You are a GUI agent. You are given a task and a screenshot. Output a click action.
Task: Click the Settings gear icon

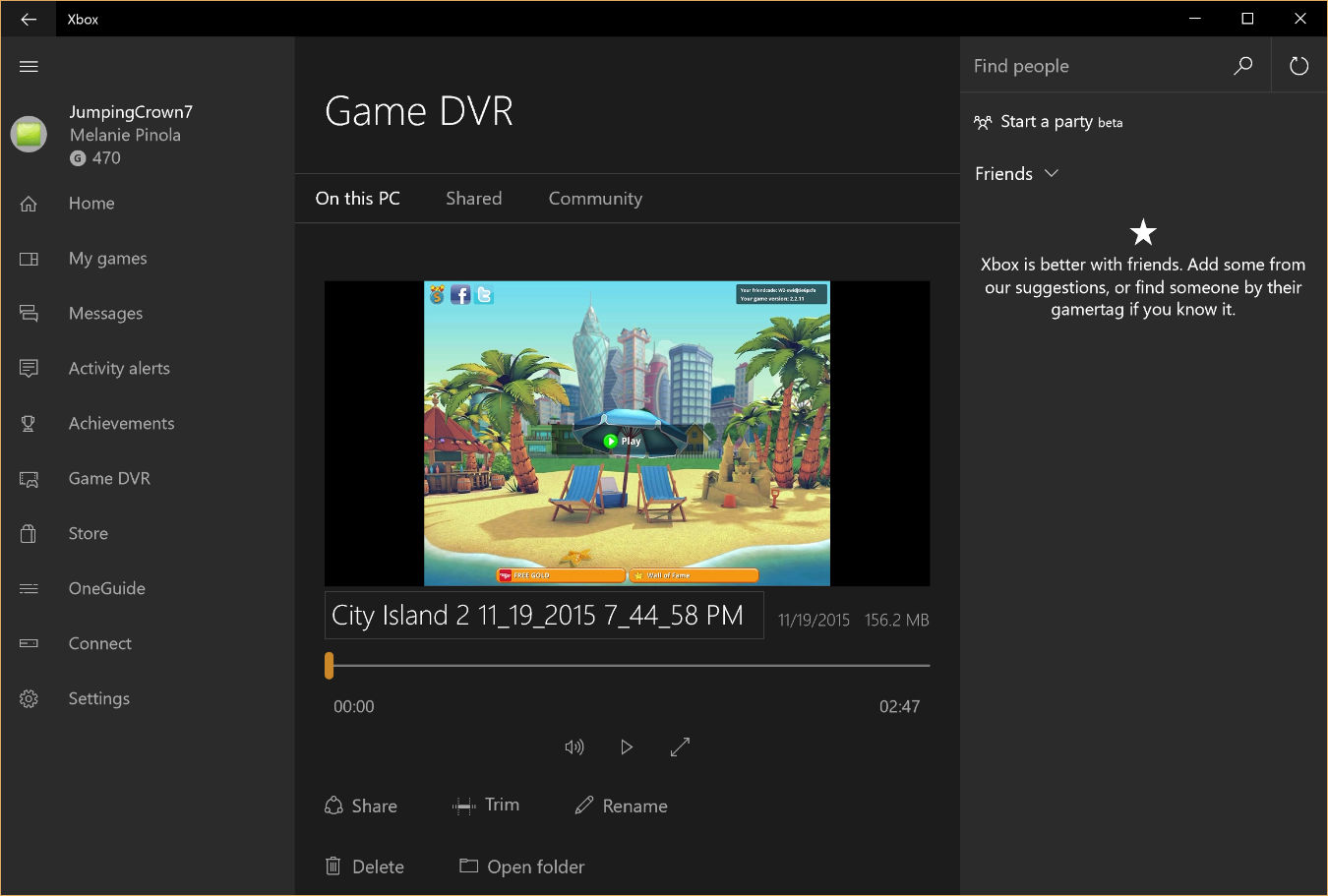coord(29,698)
